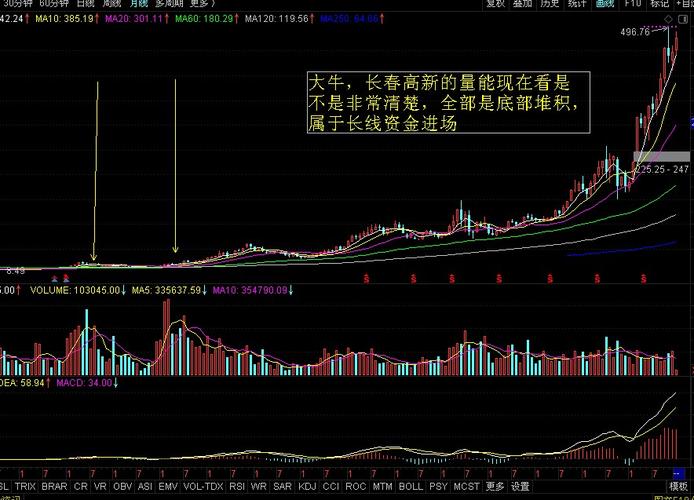
Task: Activate the 画线 drawing tool
Action: point(605,4)
